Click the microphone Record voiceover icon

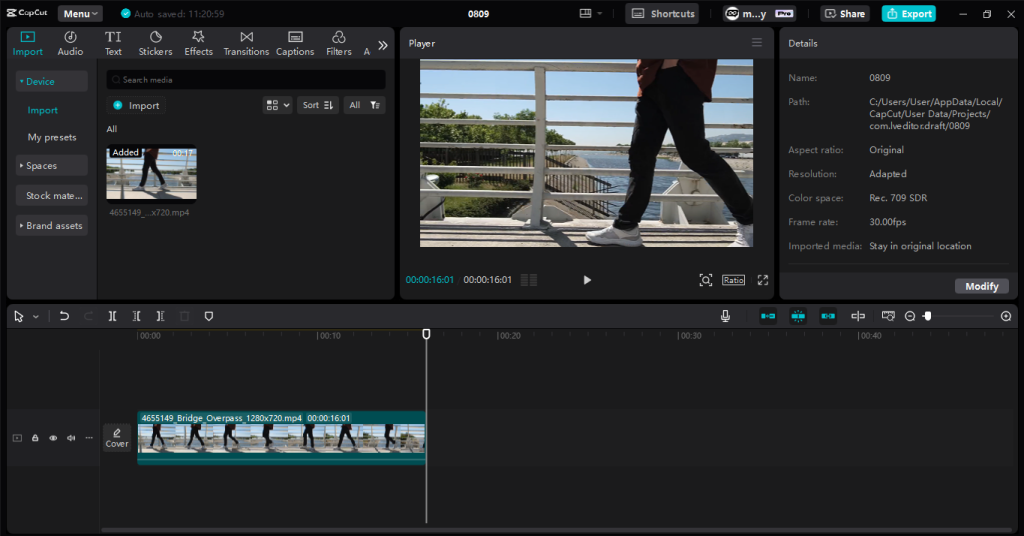click(725, 316)
